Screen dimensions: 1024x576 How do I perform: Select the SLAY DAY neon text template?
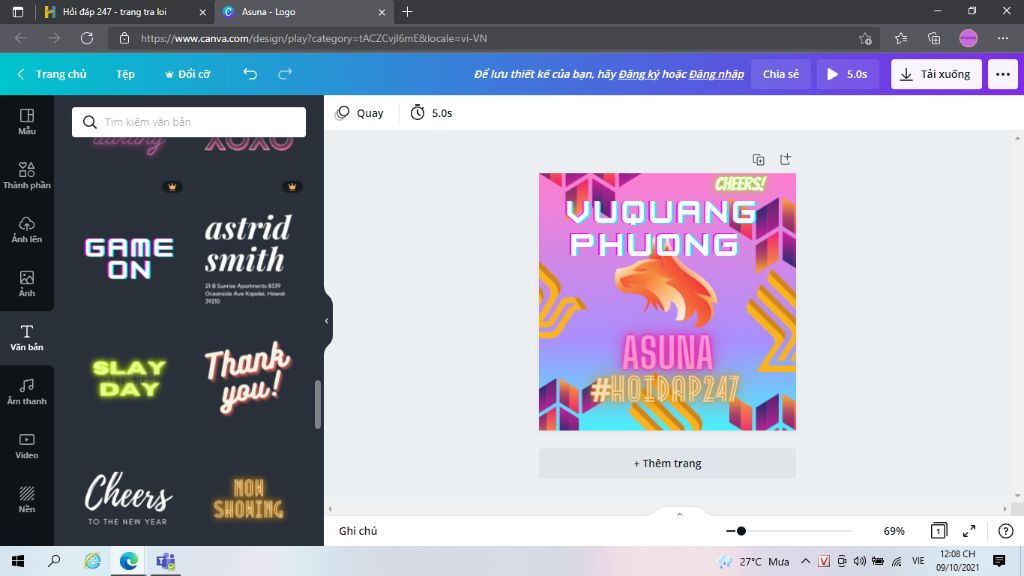tap(129, 378)
